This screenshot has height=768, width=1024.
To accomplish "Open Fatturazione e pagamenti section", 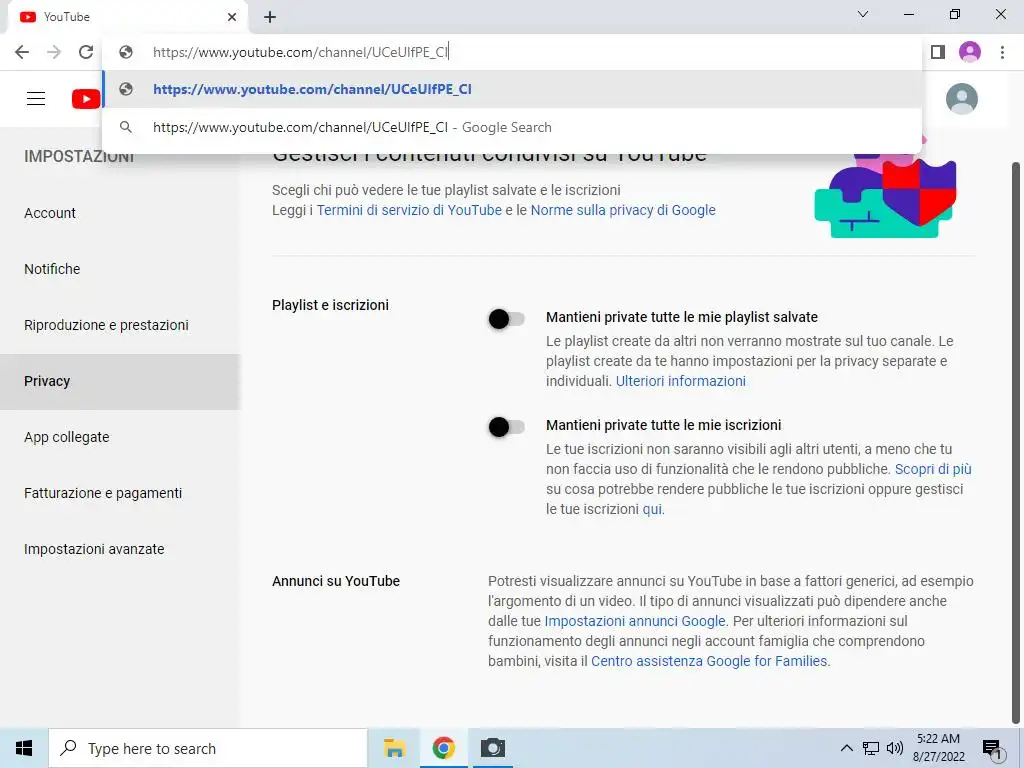I will (120, 493).
